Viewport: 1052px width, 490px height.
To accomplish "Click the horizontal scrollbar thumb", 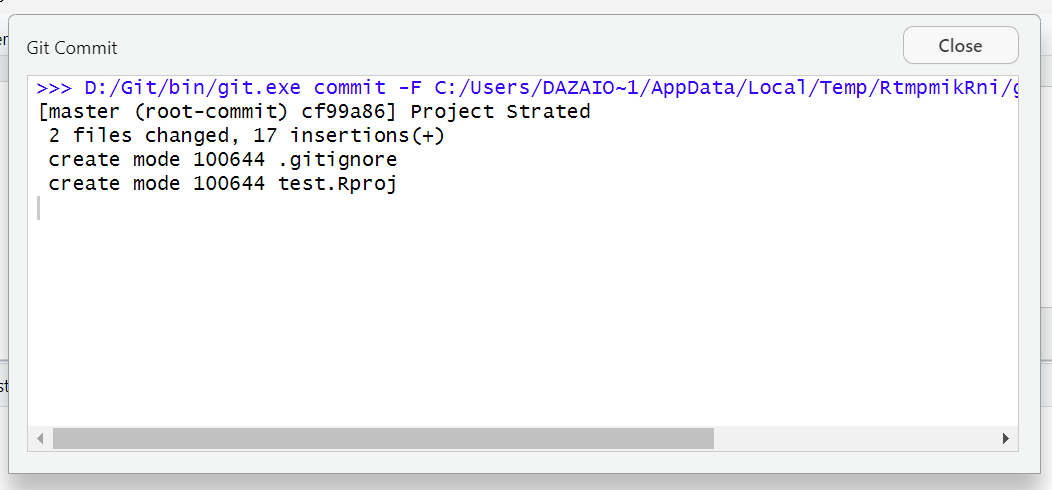I will tap(383, 439).
